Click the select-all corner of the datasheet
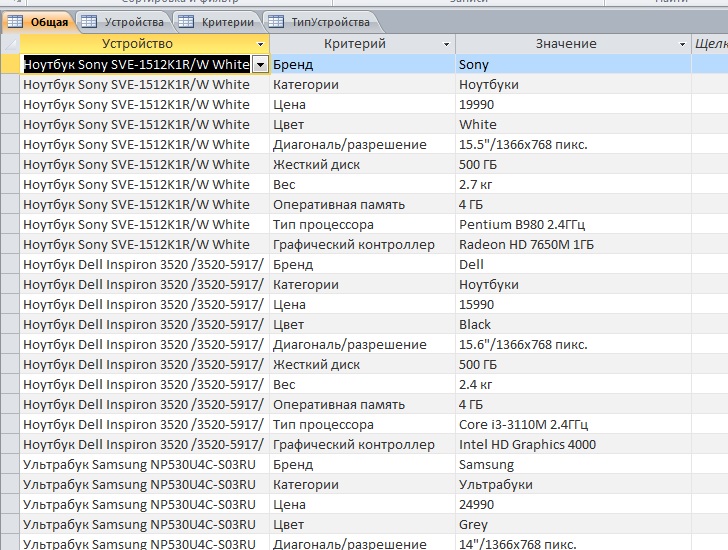728x550 pixels. (x=10, y=44)
